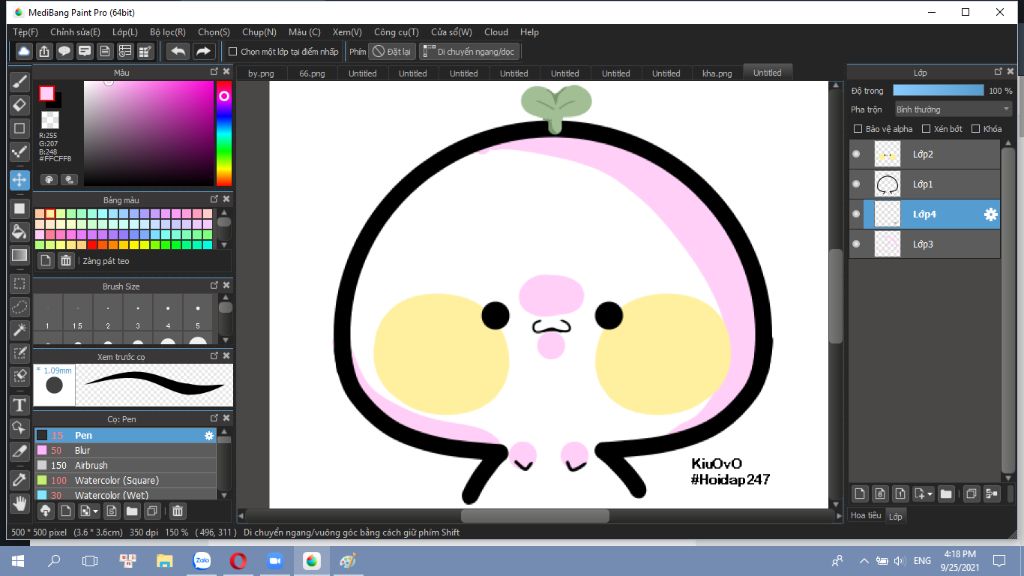
Task: Activate the Magic Wand selection tool
Action: pos(19,330)
